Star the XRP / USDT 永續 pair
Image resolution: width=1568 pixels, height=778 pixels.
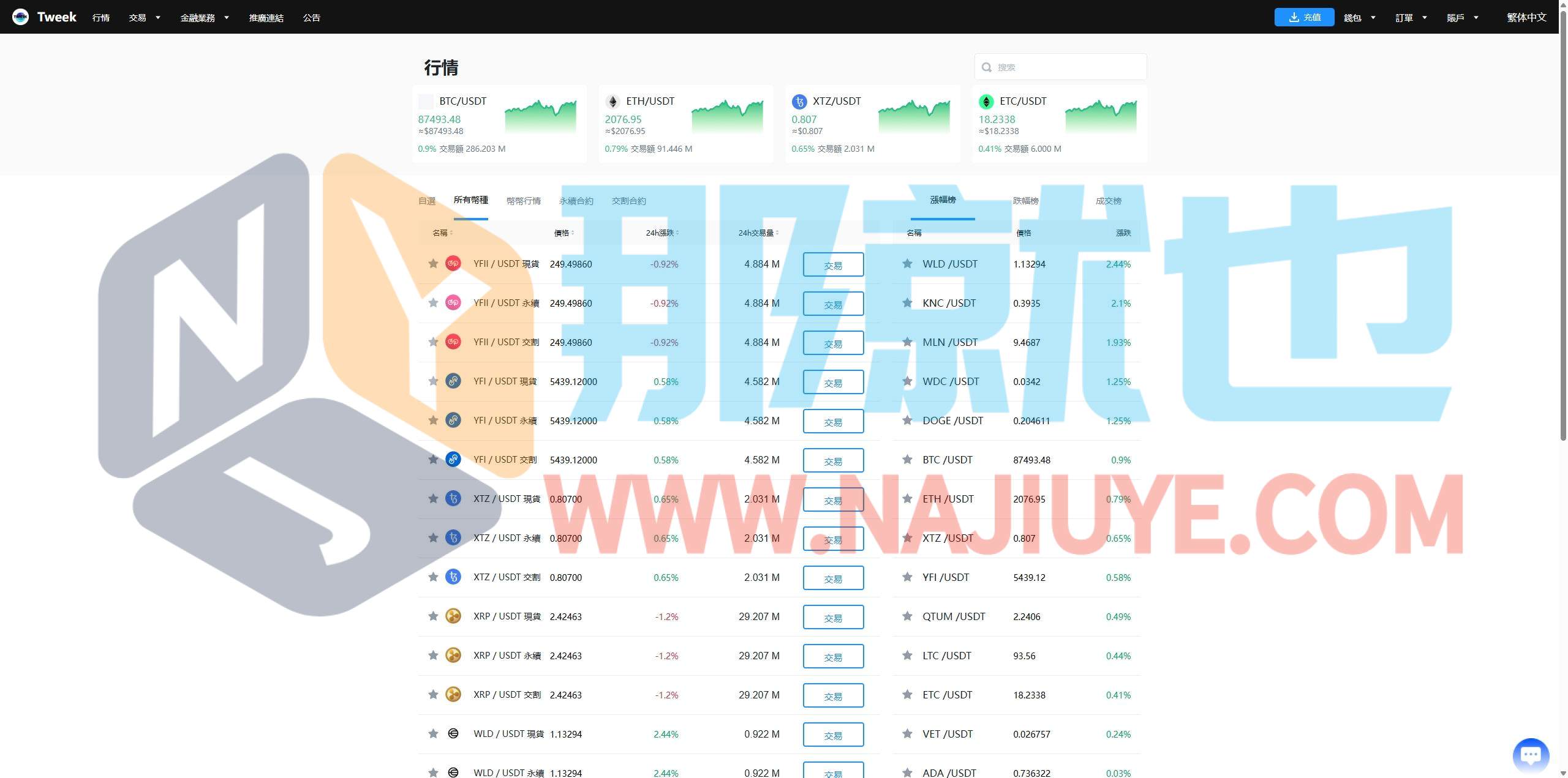tap(433, 656)
